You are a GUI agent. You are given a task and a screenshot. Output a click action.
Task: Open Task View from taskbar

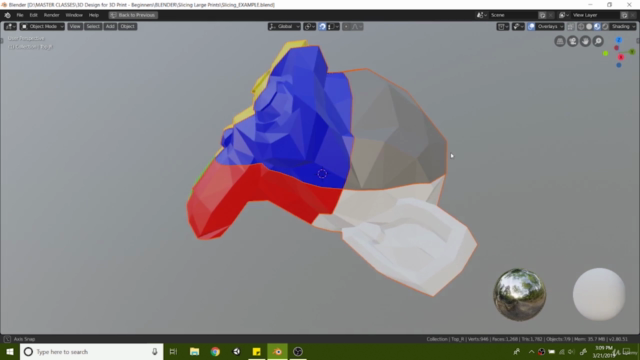[173, 352]
